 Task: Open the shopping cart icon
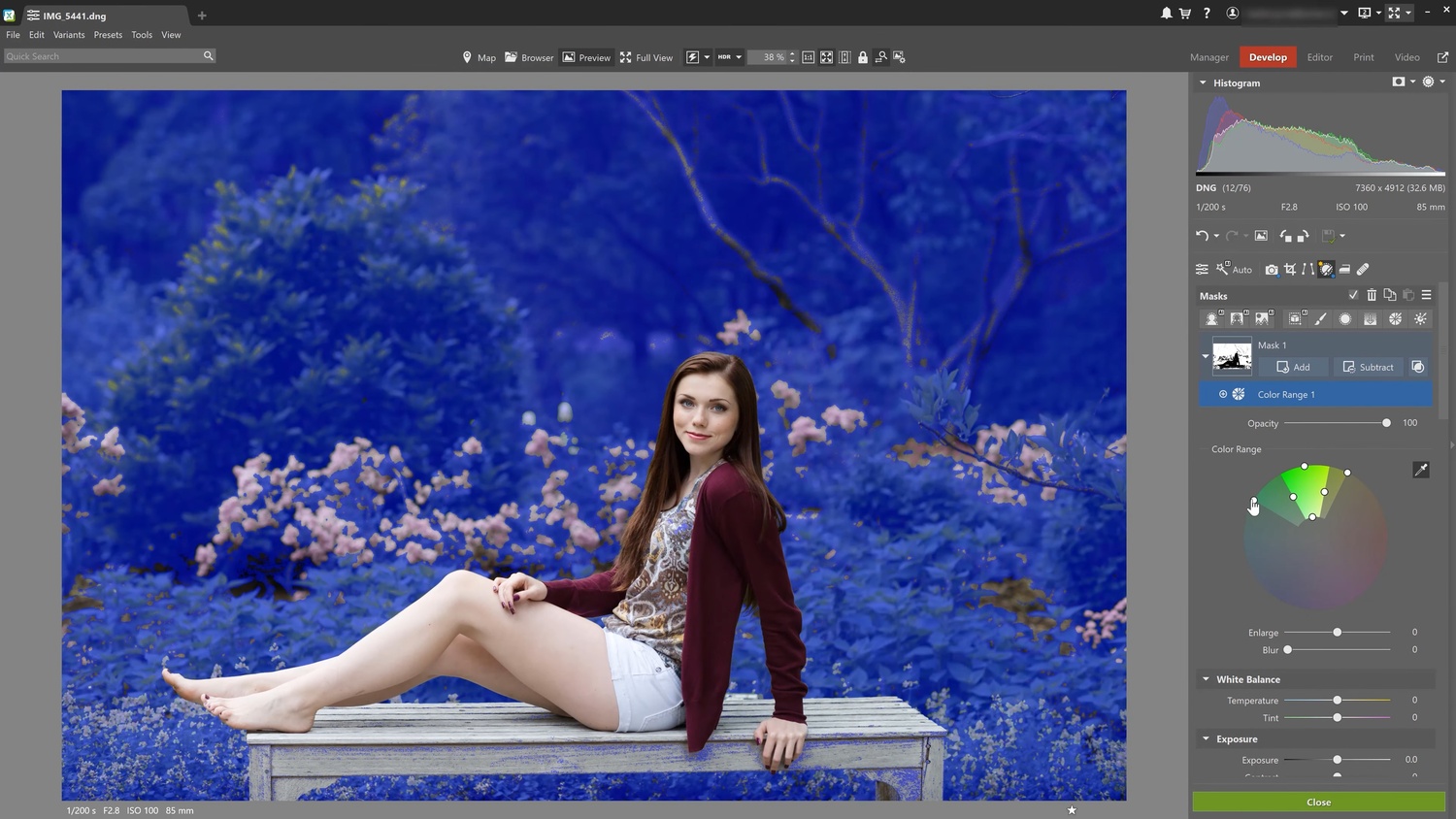[x=1185, y=14]
